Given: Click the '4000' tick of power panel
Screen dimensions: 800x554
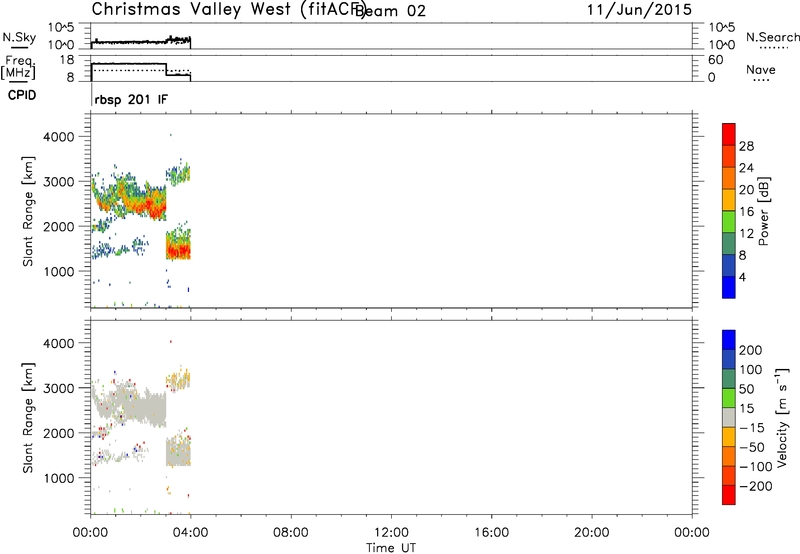Looking at the screenshot, I should pos(59,137).
